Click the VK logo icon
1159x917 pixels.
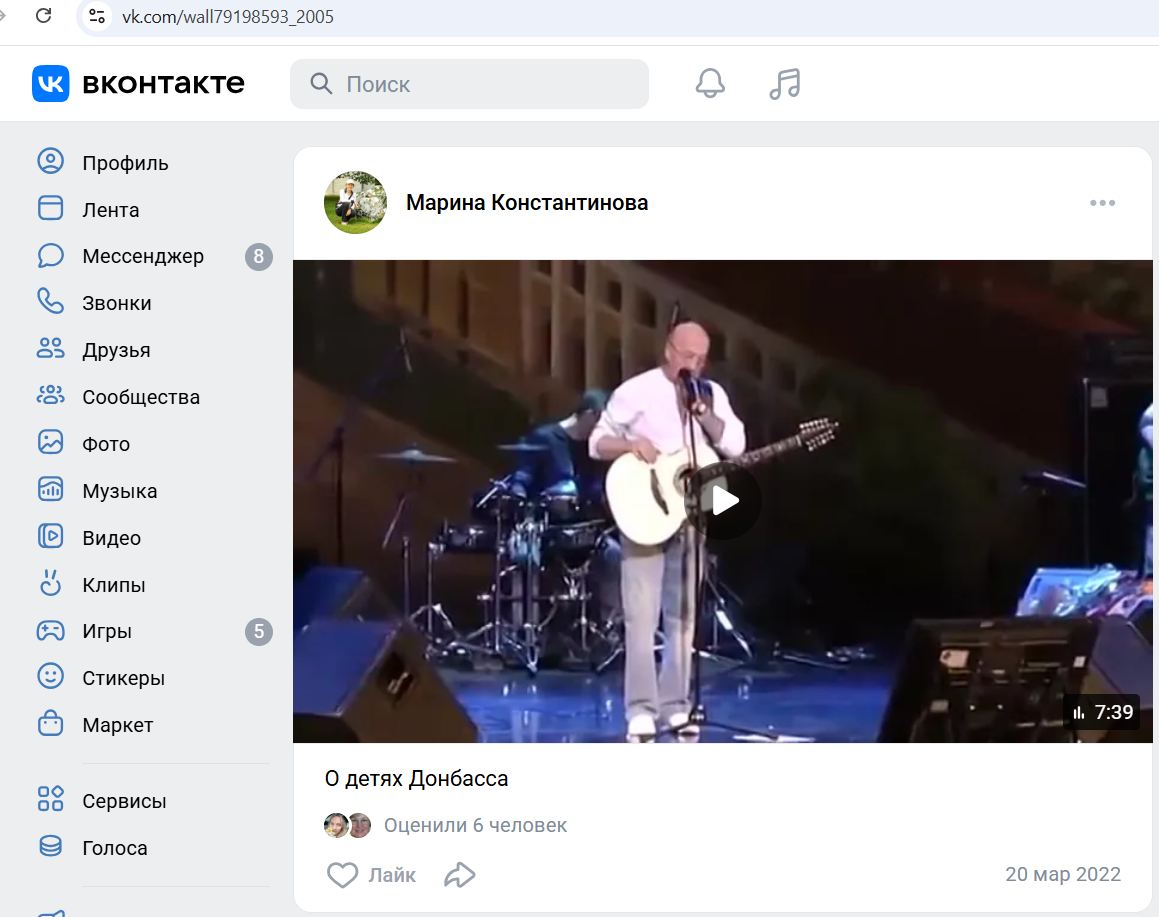coord(51,83)
